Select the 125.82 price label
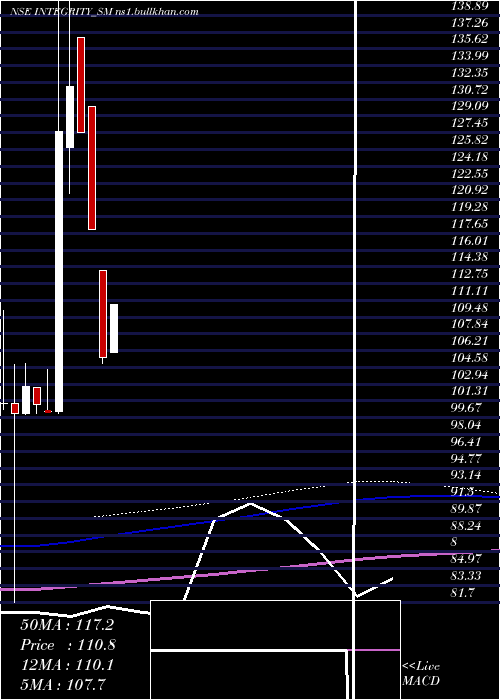Image resolution: width=500 pixels, height=700 pixels. 470,140
